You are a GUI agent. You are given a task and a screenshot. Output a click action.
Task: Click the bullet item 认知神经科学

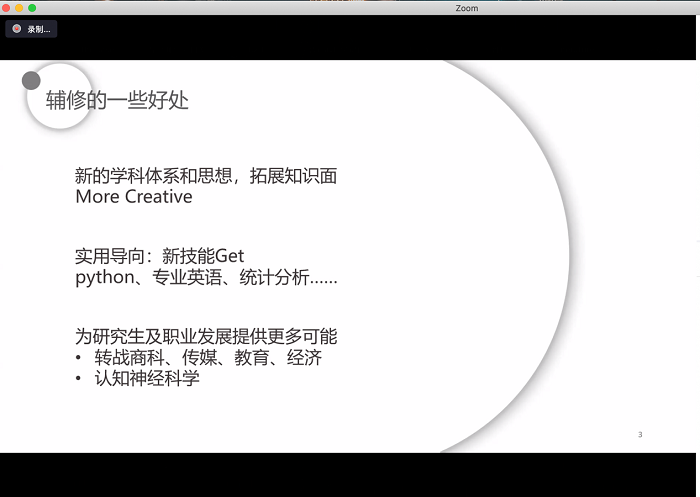coord(147,378)
